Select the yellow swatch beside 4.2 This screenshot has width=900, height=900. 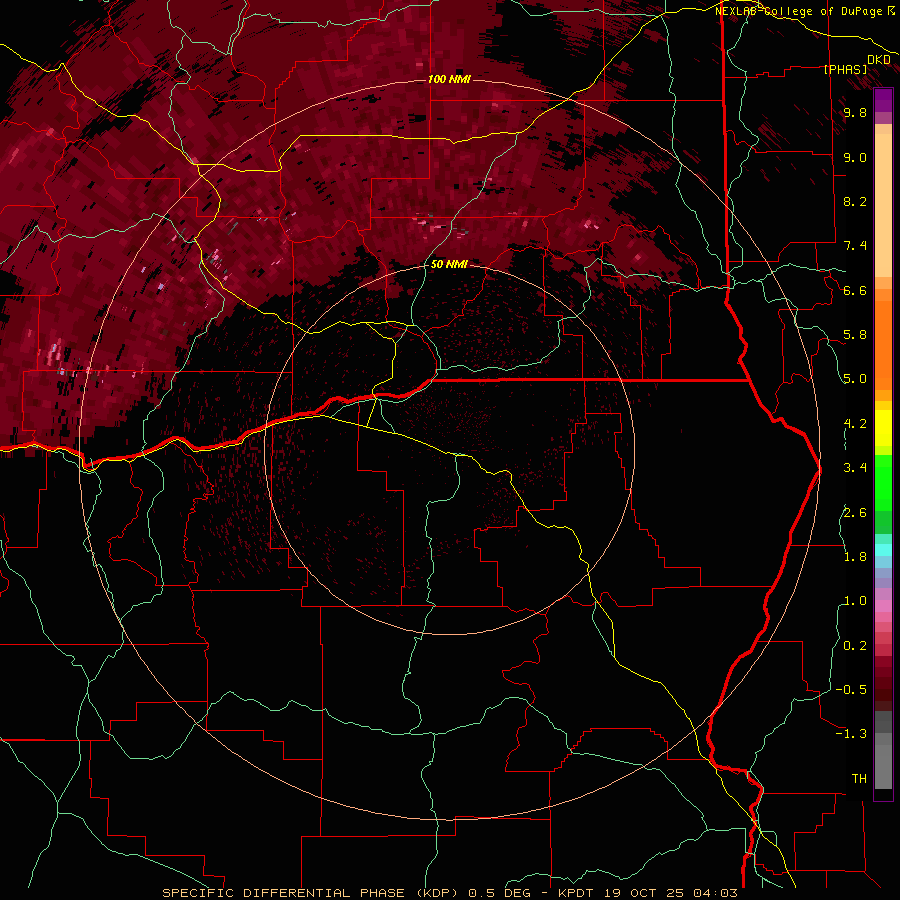click(883, 428)
